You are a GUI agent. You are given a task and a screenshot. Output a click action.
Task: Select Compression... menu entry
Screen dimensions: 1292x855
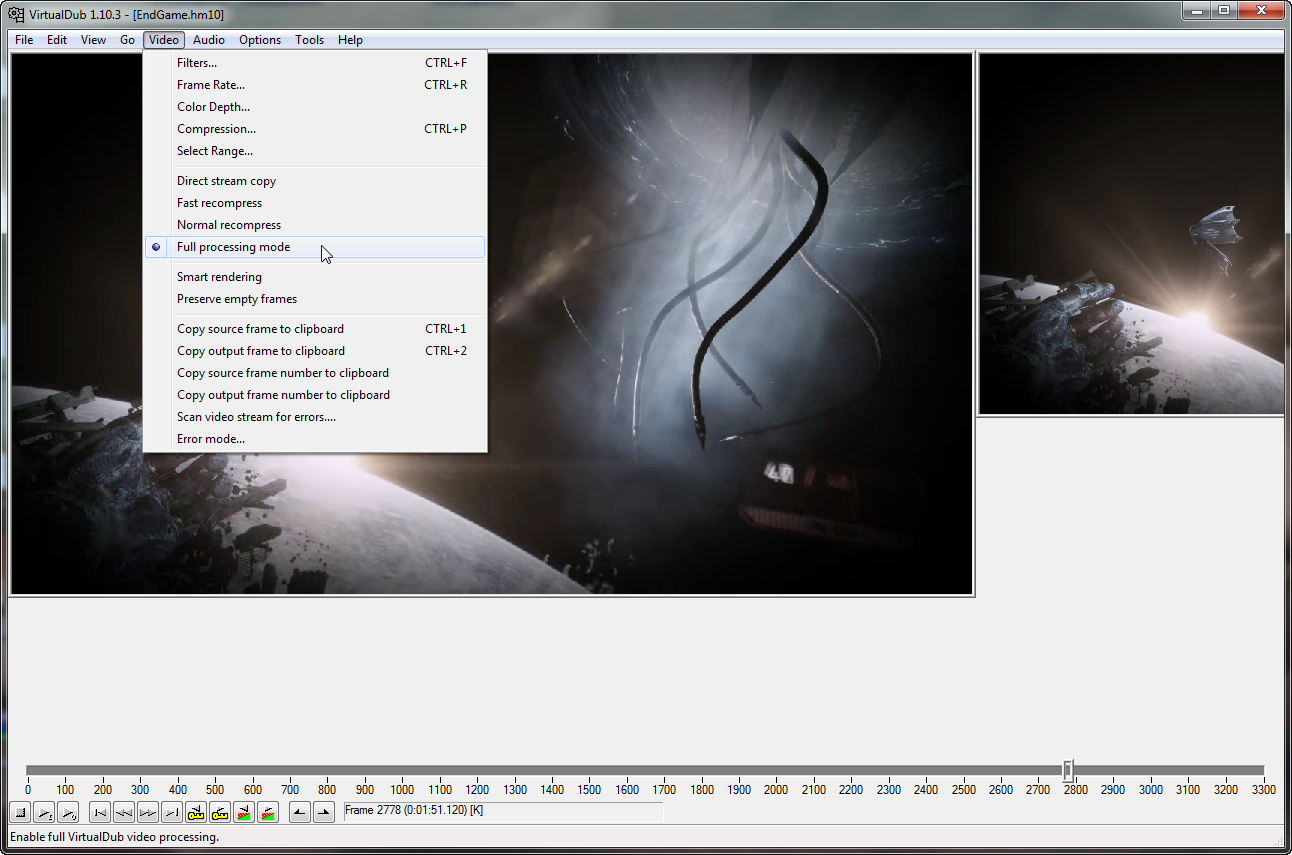(216, 129)
